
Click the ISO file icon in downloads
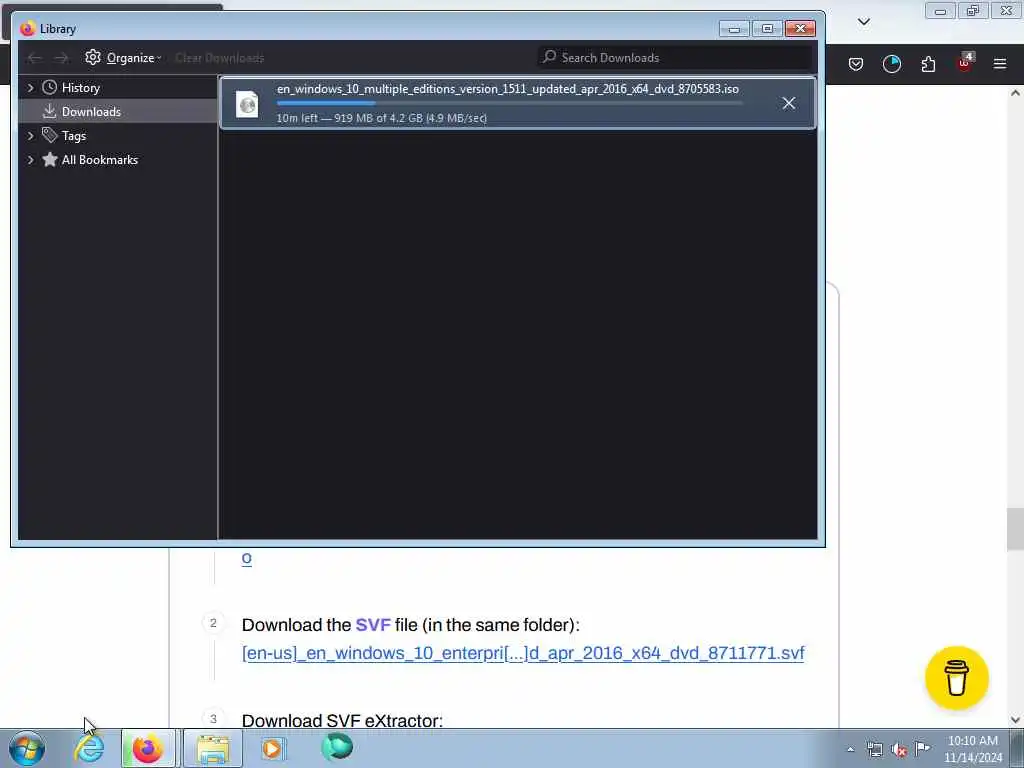coord(248,104)
